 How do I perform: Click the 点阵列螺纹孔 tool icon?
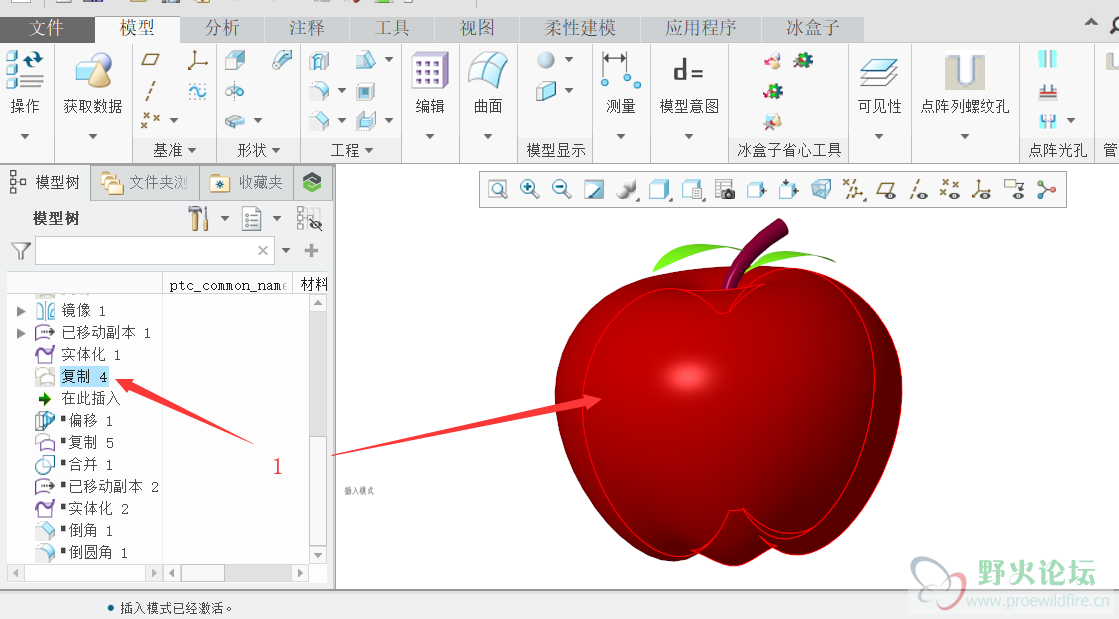click(x=964, y=71)
